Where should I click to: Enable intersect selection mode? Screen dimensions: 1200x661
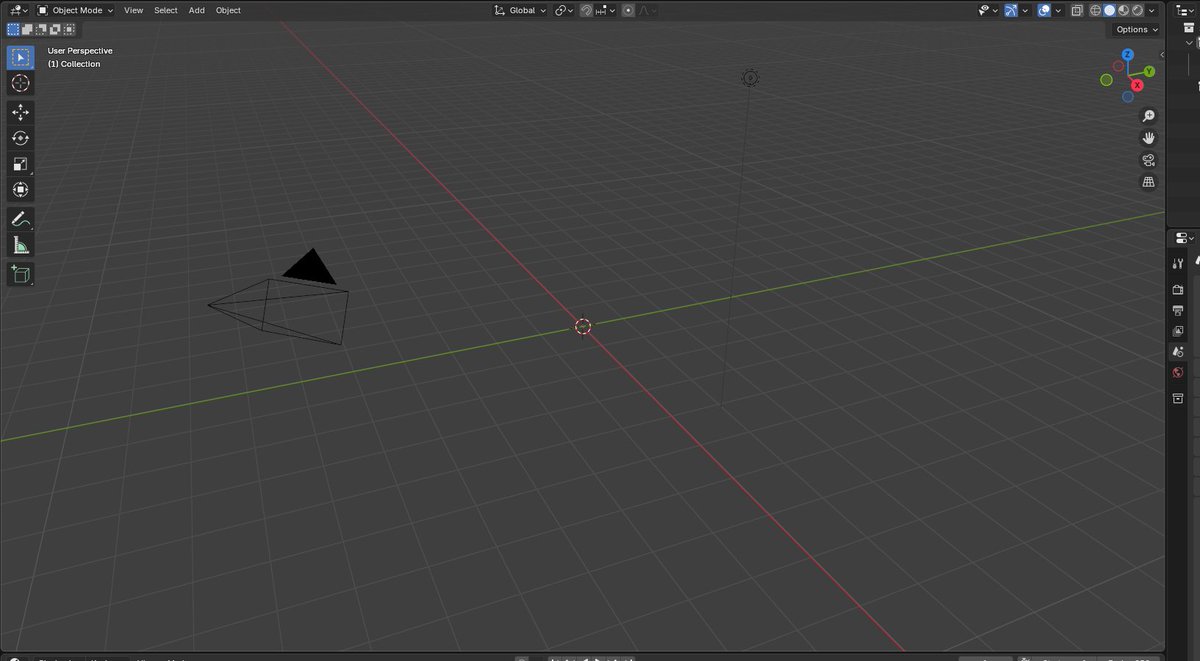coord(69,30)
